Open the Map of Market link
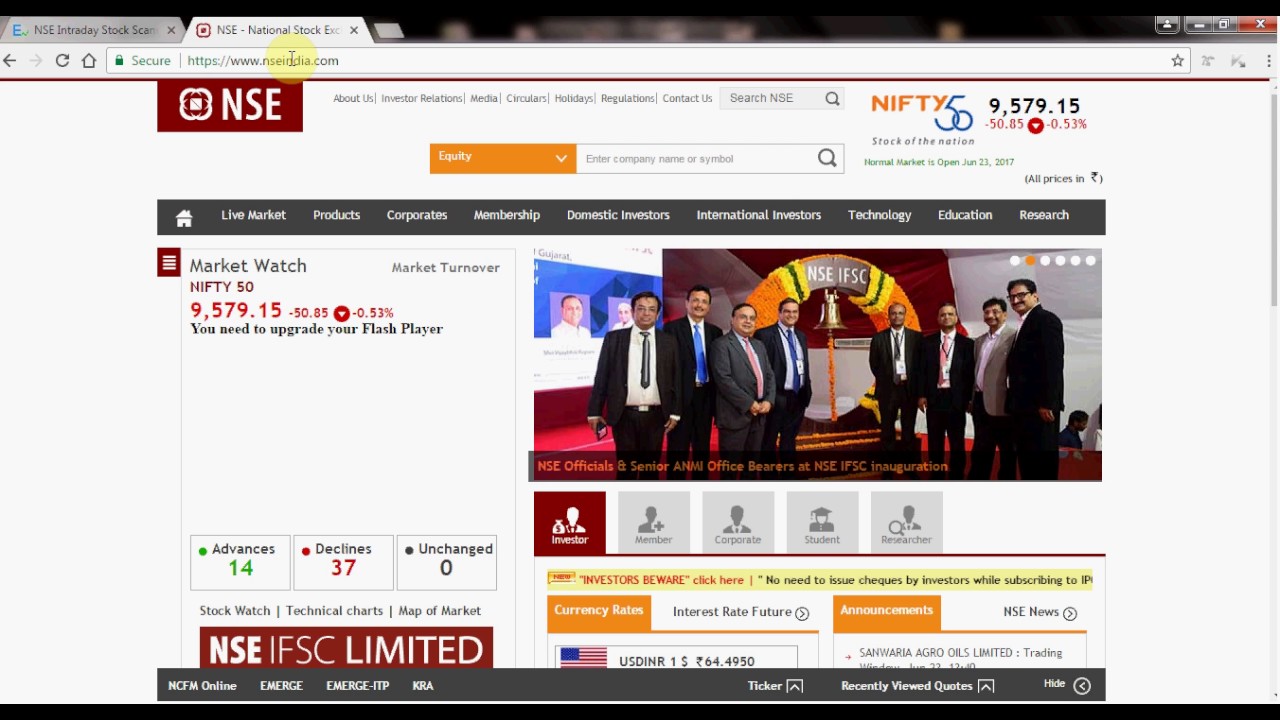 point(440,611)
